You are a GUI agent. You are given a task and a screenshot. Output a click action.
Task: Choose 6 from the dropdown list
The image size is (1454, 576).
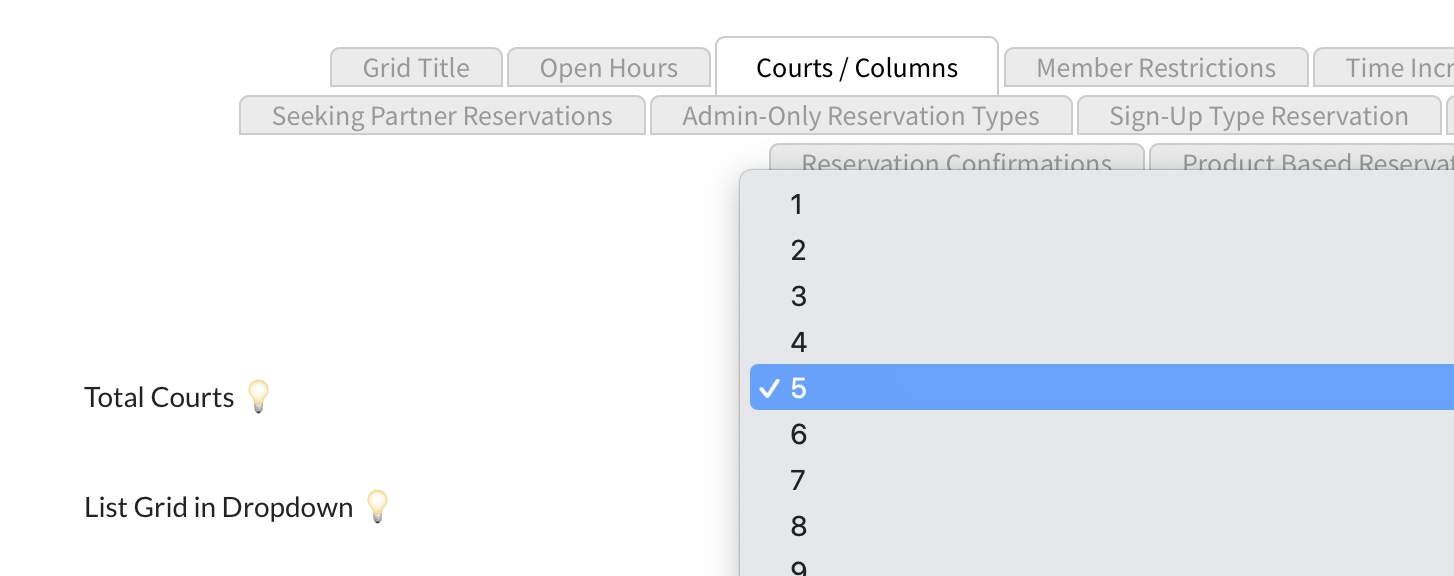(x=797, y=435)
